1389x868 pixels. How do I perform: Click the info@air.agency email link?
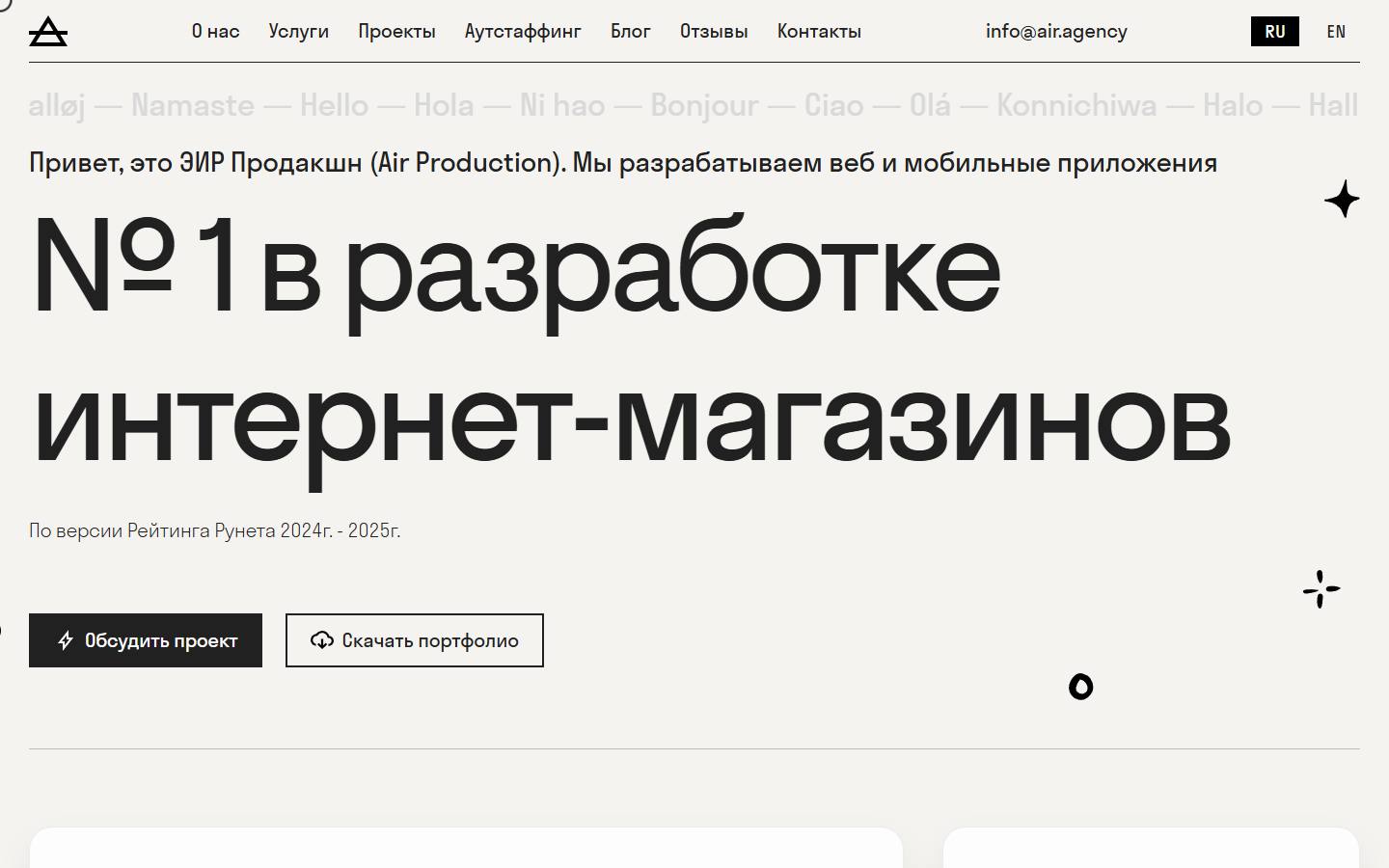point(1056,31)
